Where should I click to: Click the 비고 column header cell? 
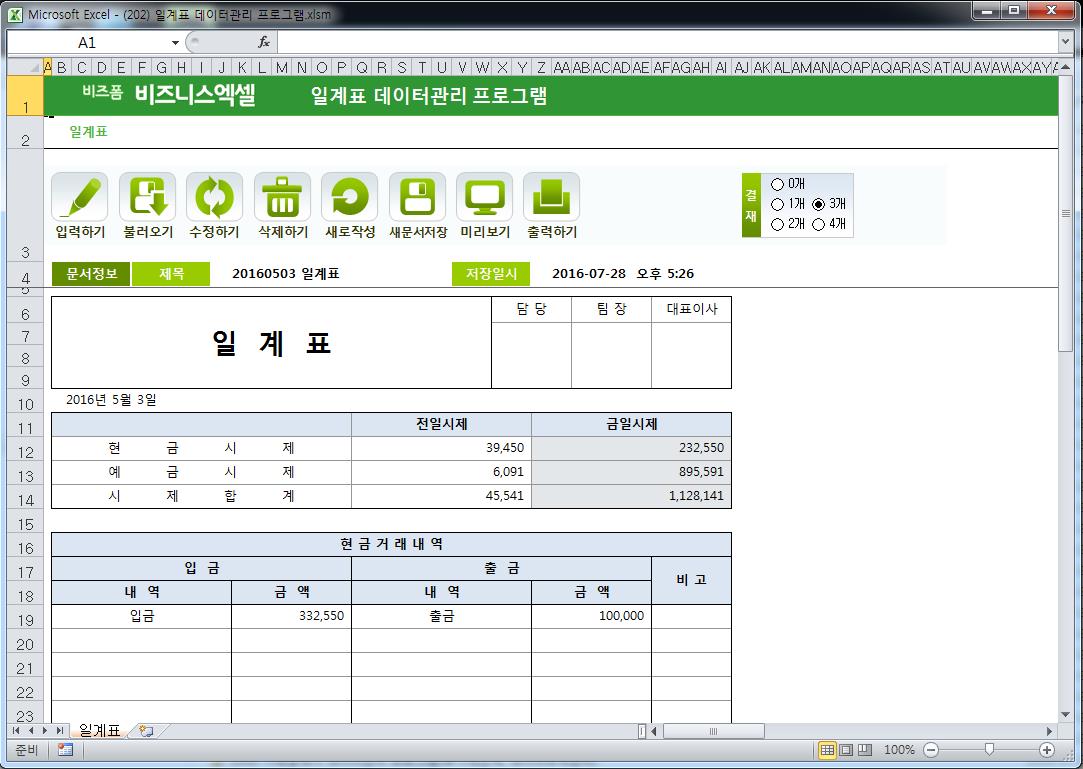(x=691, y=580)
